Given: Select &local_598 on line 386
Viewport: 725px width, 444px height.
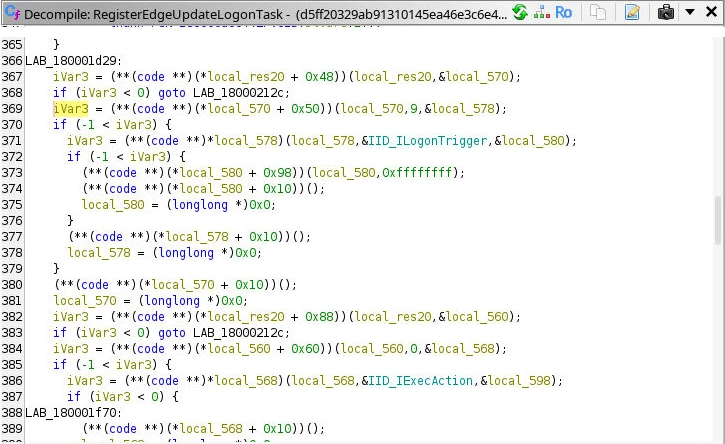Looking at the screenshot, I should click(x=516, y=381).
